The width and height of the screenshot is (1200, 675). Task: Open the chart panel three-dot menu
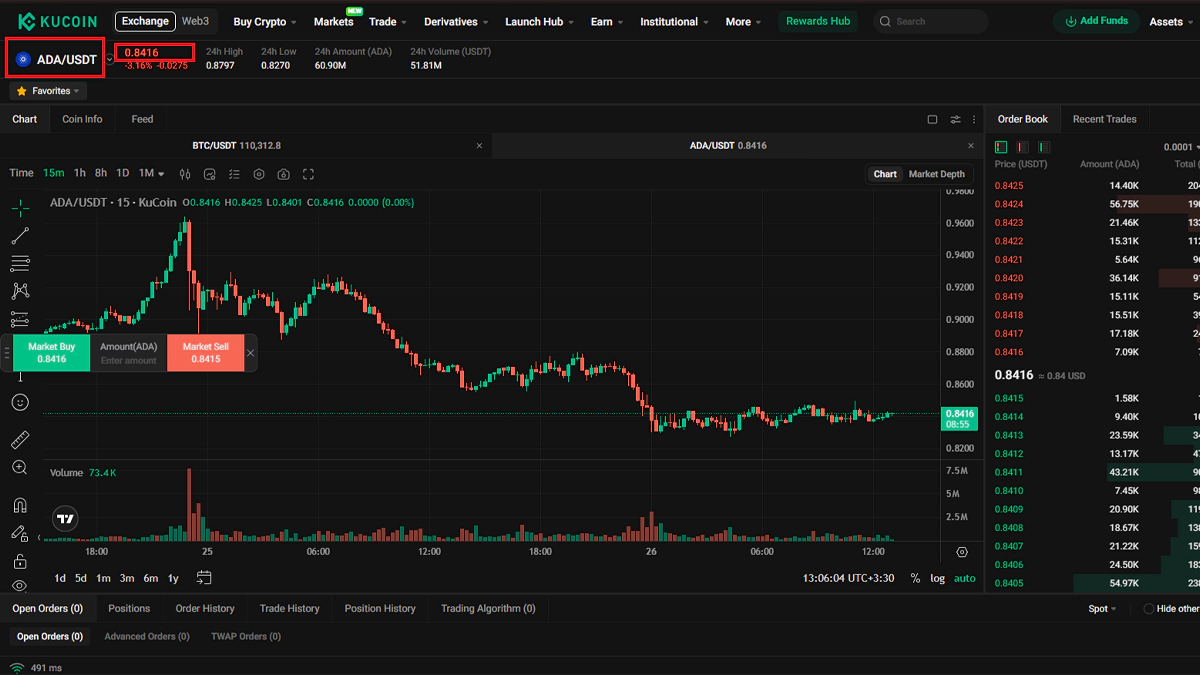point(974,120)
